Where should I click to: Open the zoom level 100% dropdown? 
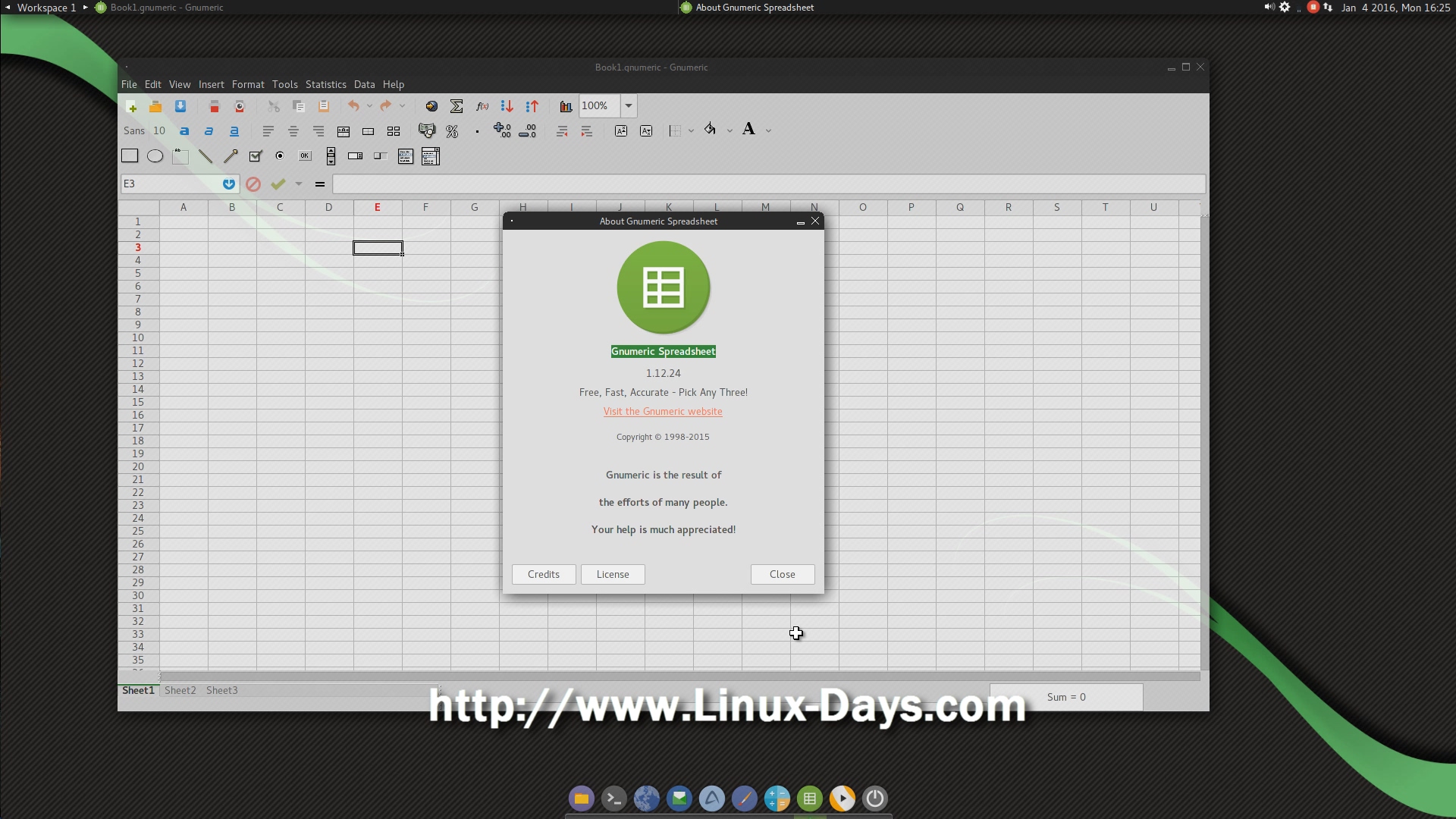click(629, 106)
